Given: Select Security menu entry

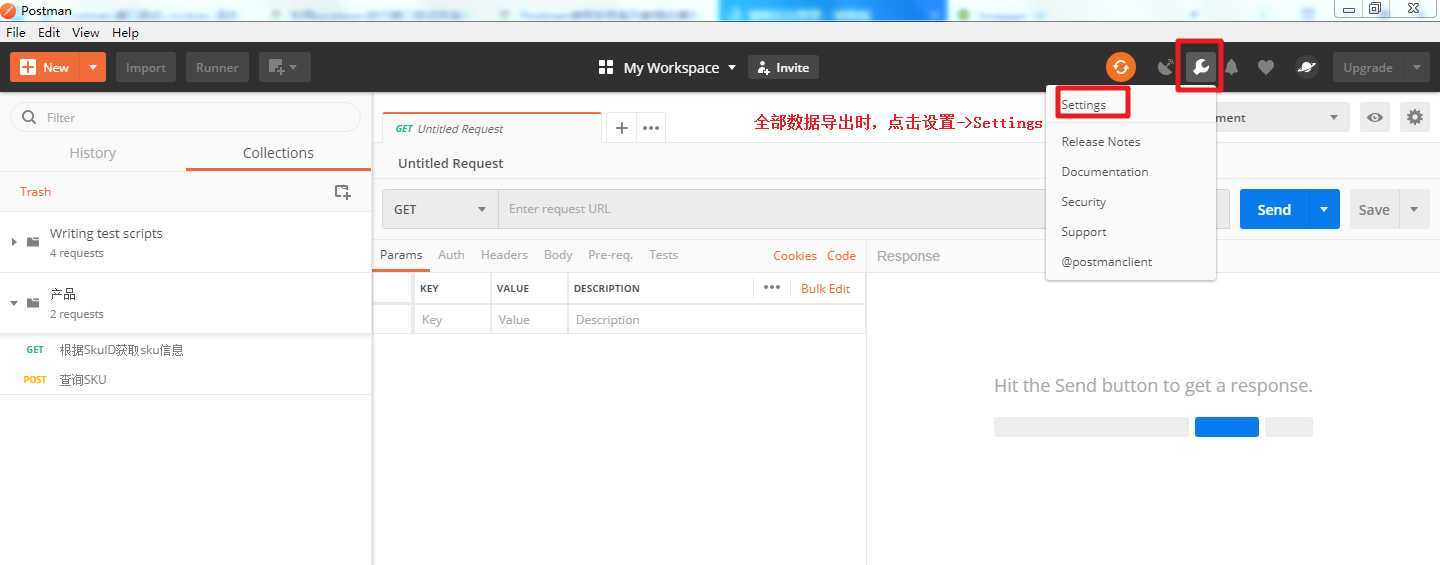Looking at the screenshot, I should tap(1084, 201).
